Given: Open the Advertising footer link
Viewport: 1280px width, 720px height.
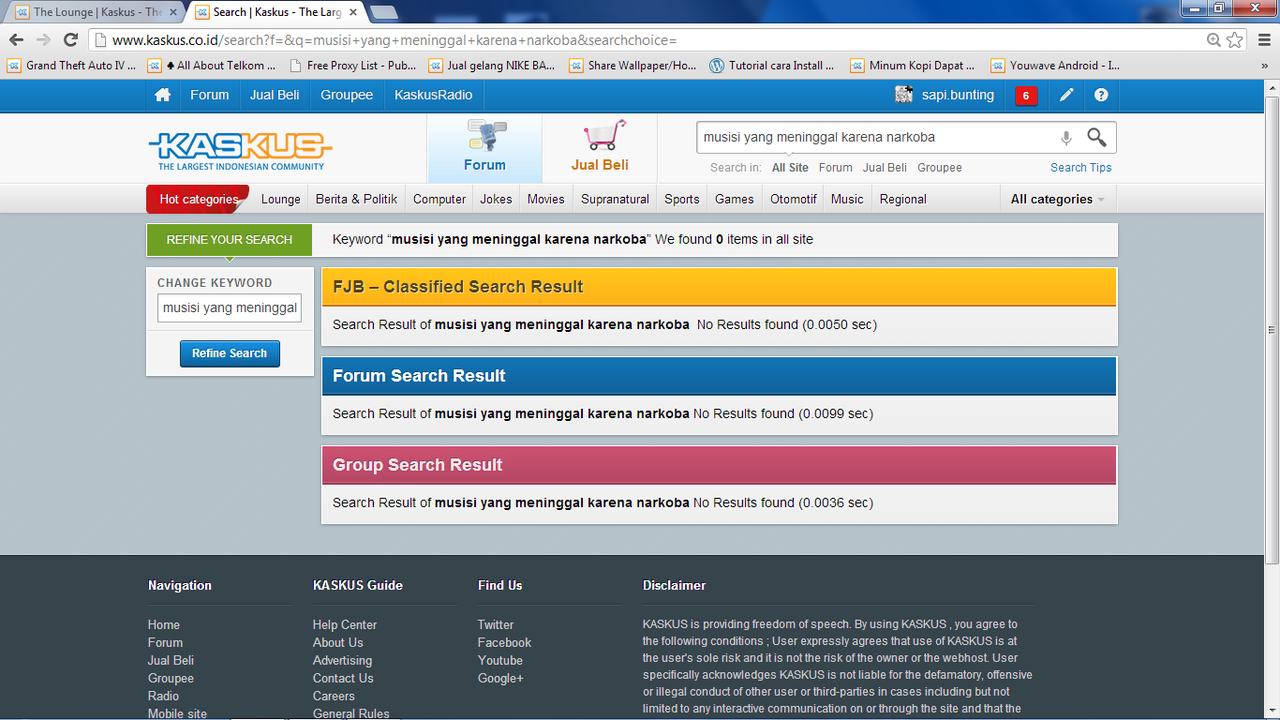Looking at the screenshot, I should pyautogui.click(x=342, y=661).
